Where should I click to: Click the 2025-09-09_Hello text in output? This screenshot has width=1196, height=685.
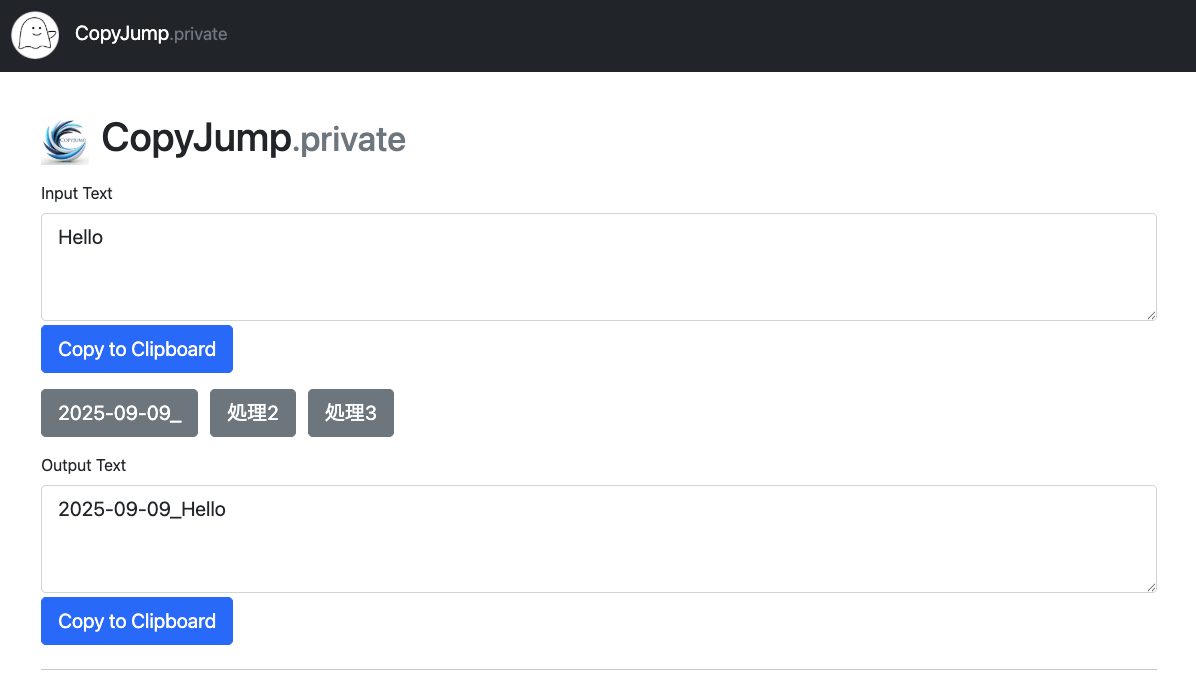pyautogui.click(x=142, y=510)
